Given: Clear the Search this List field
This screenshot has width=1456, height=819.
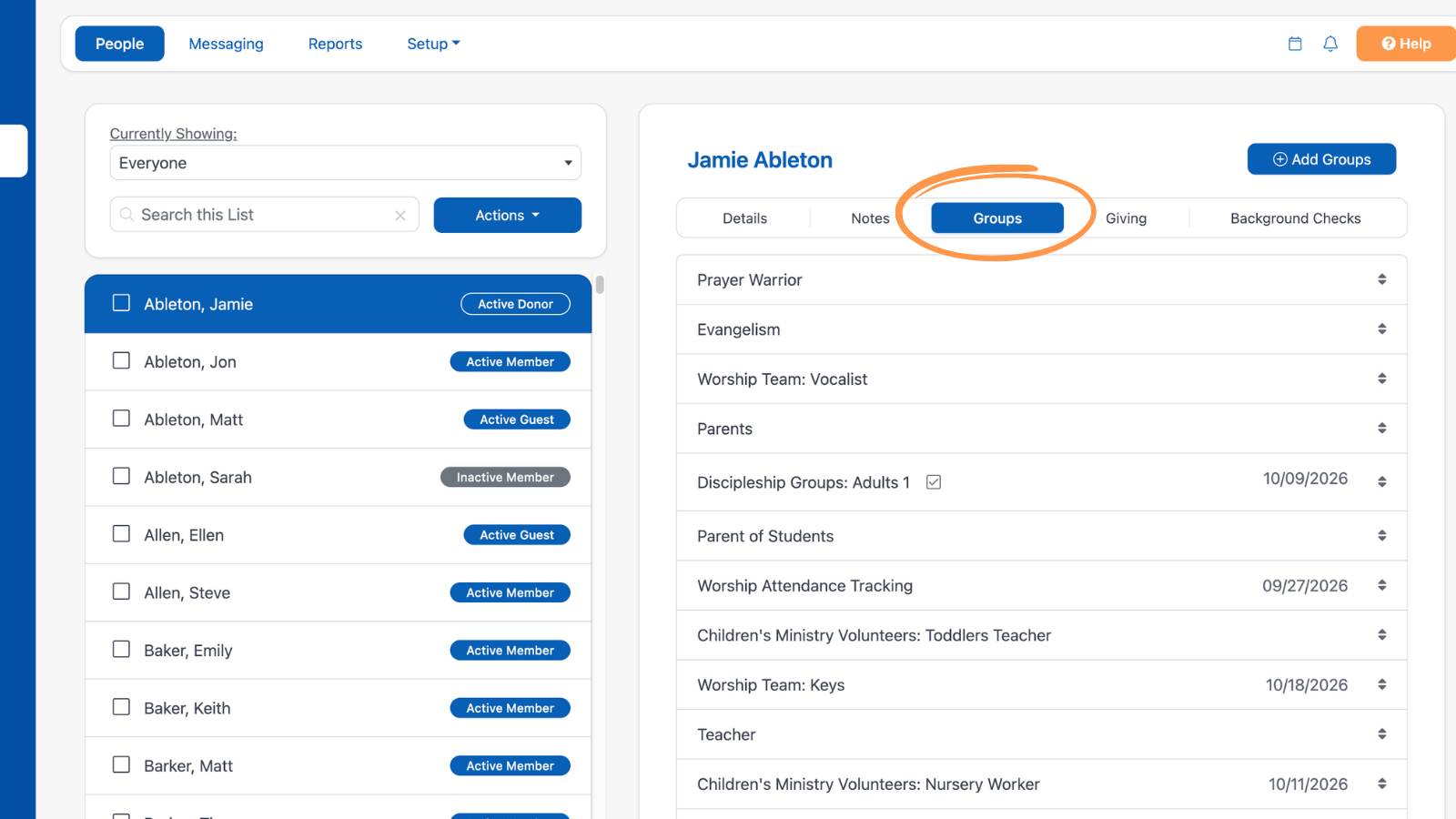Looking at the screenshot, I should point(400,216).
